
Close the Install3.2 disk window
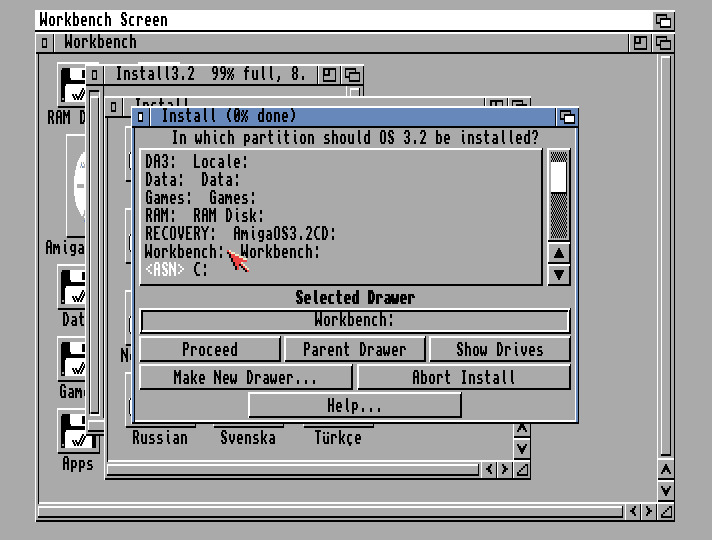pyautogui.click(x=94, y=74)
